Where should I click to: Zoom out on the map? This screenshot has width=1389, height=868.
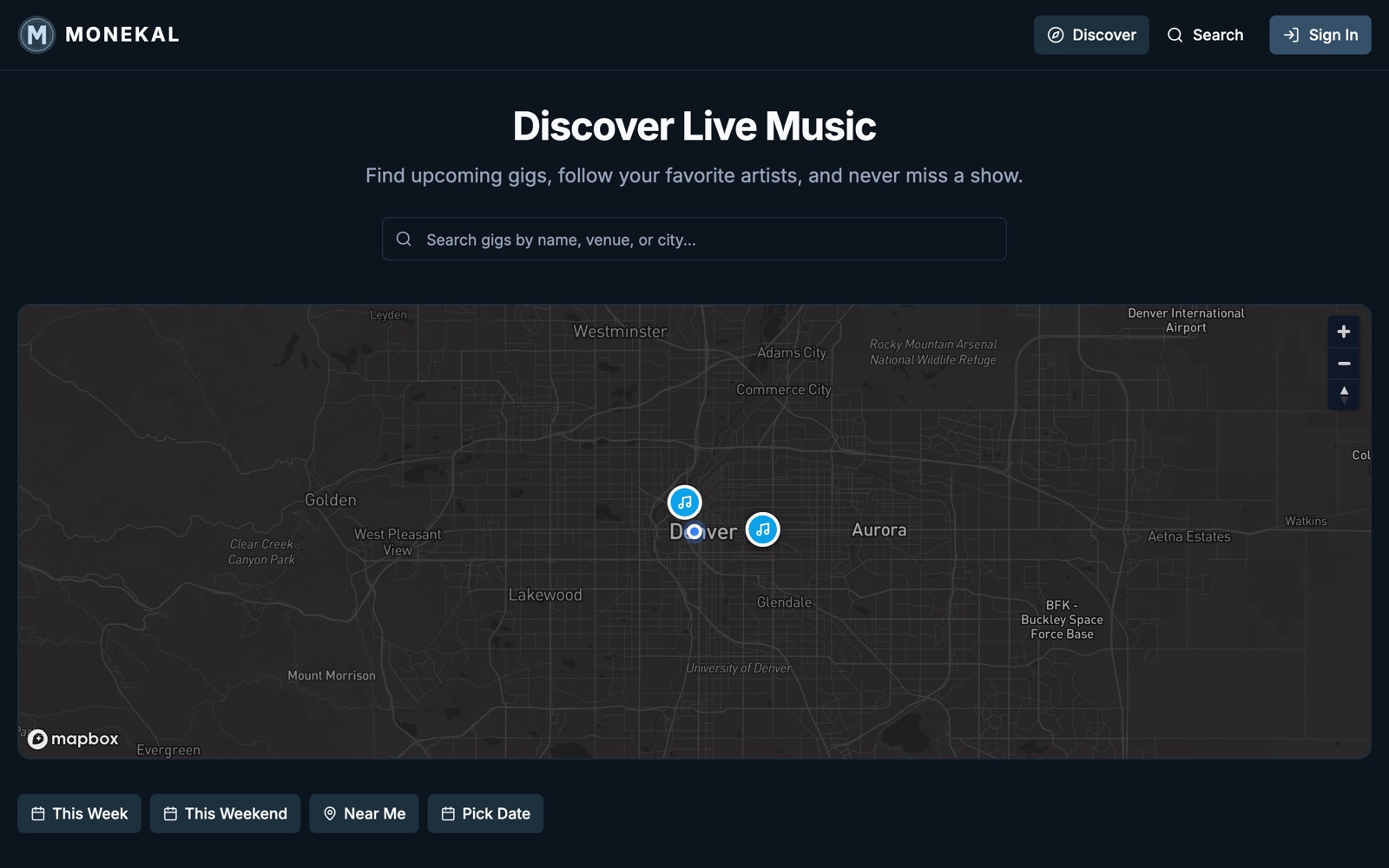coord(1344,363)
